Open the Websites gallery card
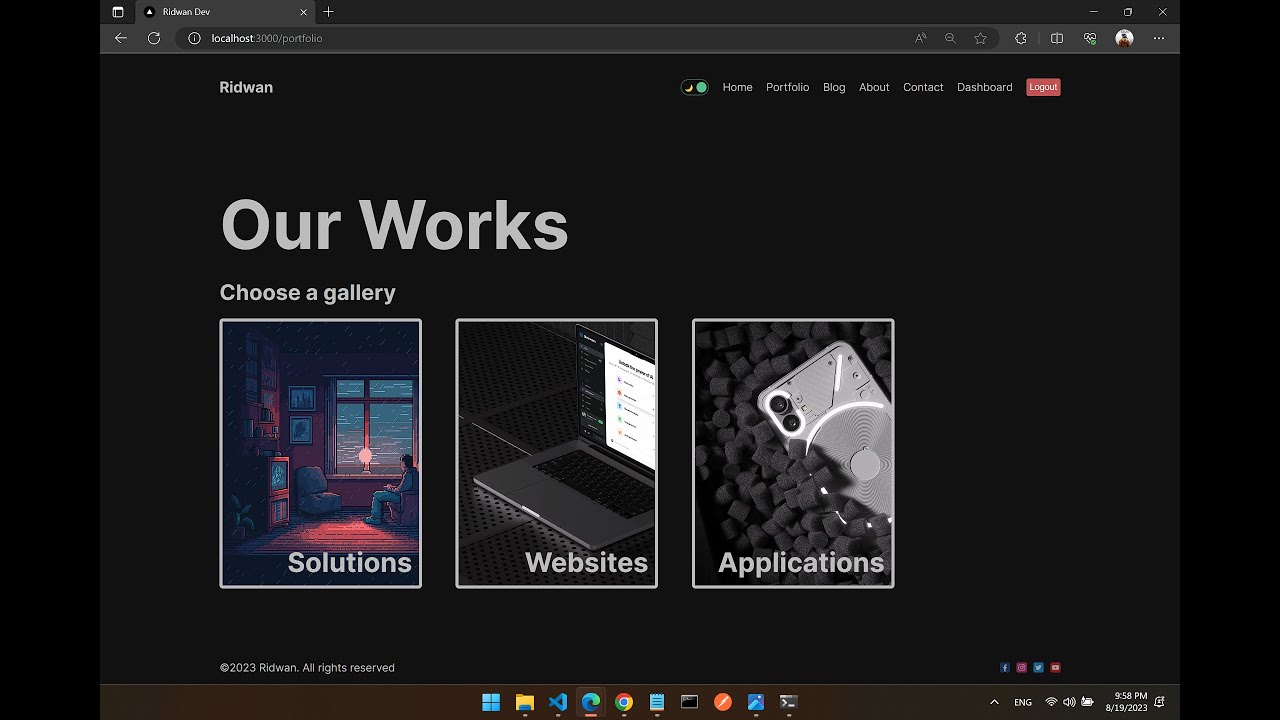The width and height of the screenshot is (1280, 720). (x=556, y=453)
